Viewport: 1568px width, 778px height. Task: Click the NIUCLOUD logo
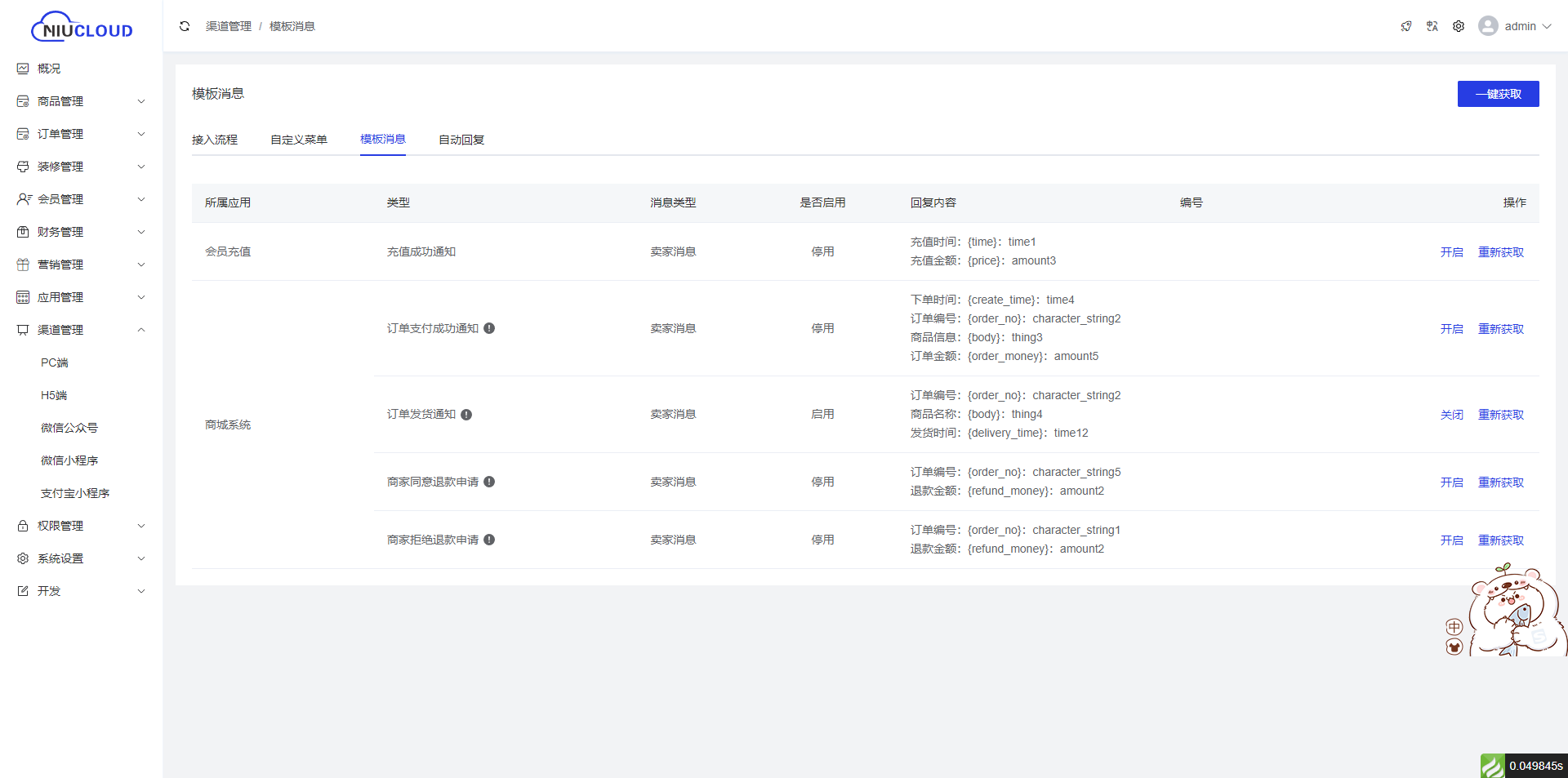[x=82, y=28]
